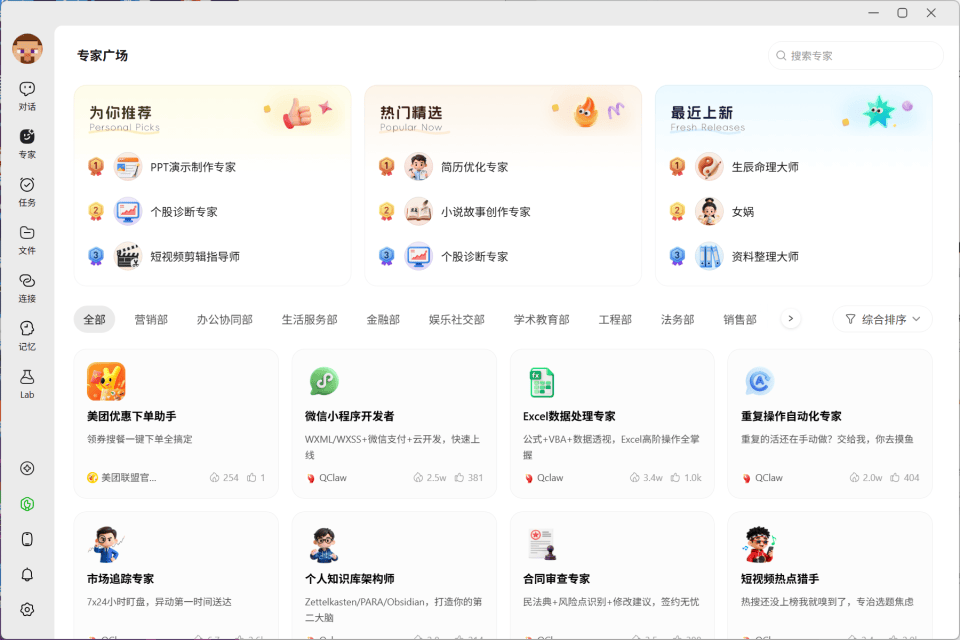Open the 市场追踪专家 card title
The image size is (960, 640).
click(x=121, y=579)
